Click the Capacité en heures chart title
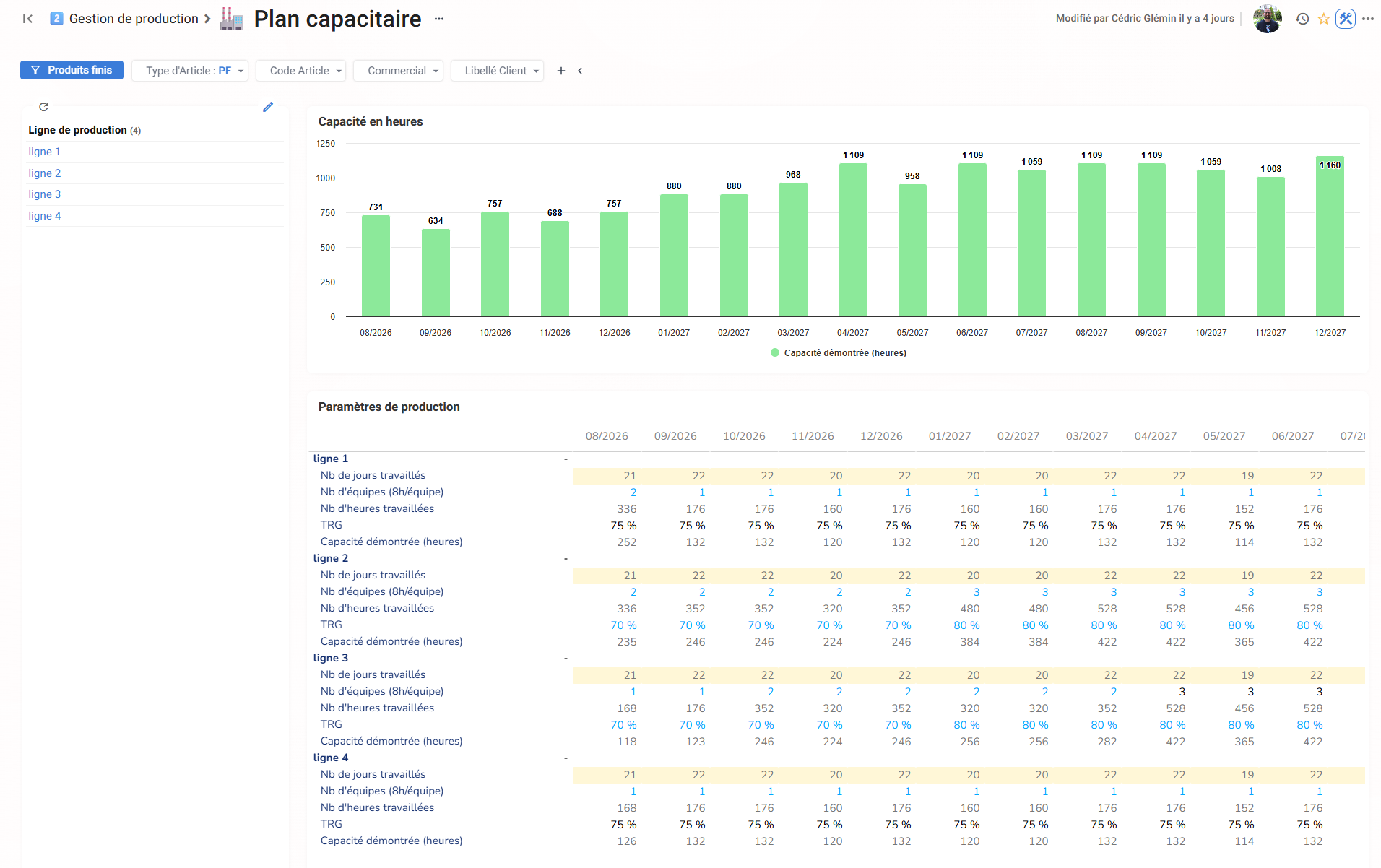The width and height of the screenshot is (1381, 868). pyautogui.click(x=371, y=121)
